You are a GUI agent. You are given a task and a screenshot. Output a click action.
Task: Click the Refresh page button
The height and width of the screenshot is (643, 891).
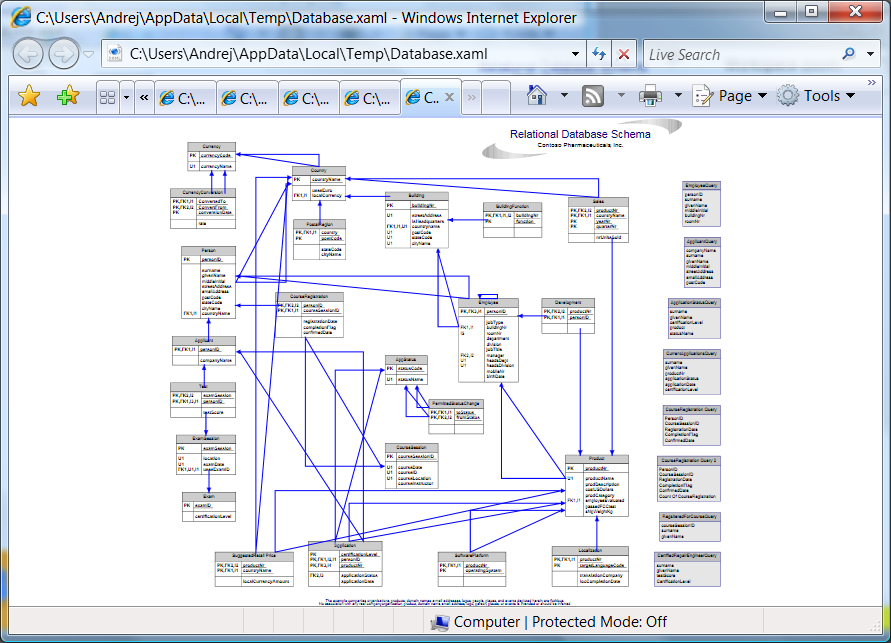[599, 54]
